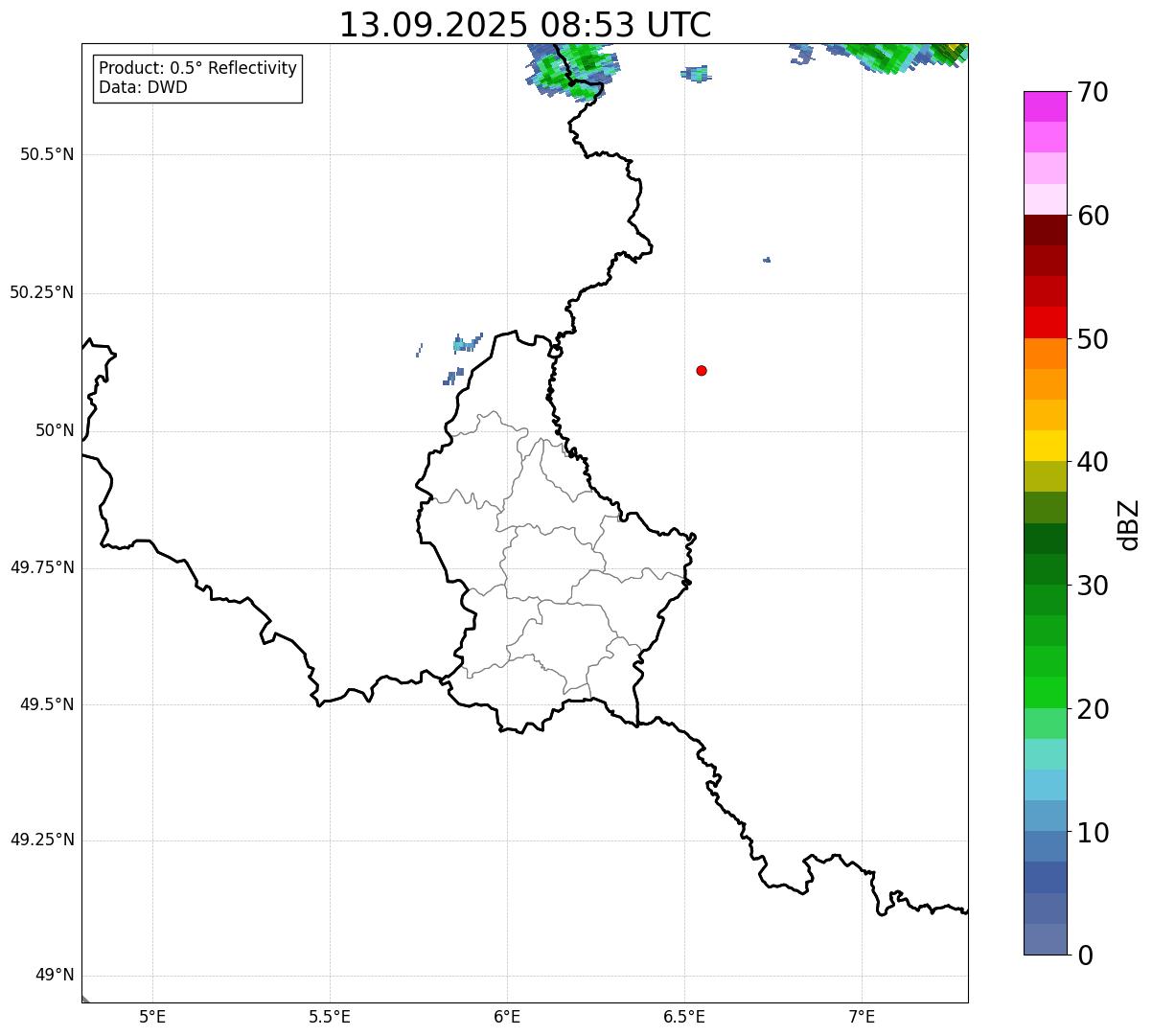Click the magenta swatch at top of colorbar
Screen dimensions: 1152x1036
pos(1045,106)
